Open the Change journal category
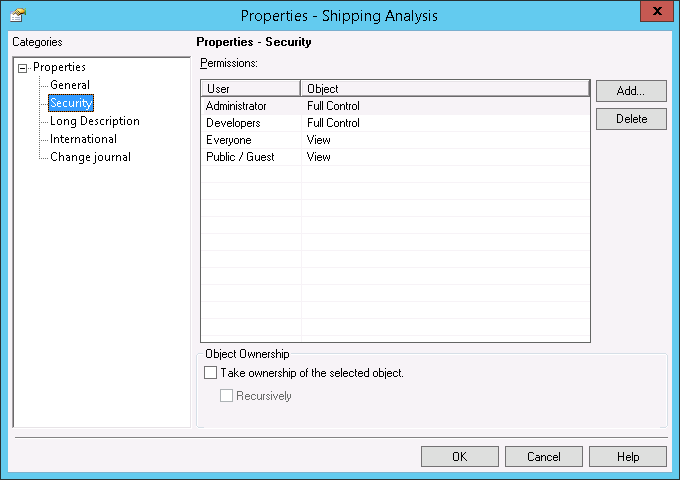The width and height of the screenshot is (680, 480). tap(90, 157)
